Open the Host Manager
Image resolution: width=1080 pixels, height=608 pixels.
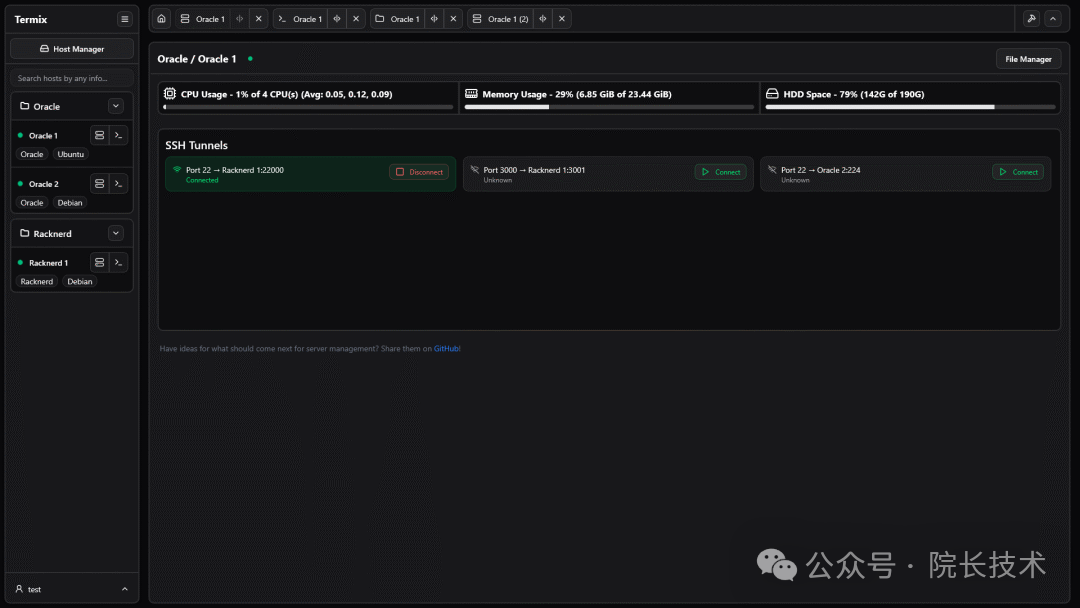pyautogui.click(x=72, y=49)
